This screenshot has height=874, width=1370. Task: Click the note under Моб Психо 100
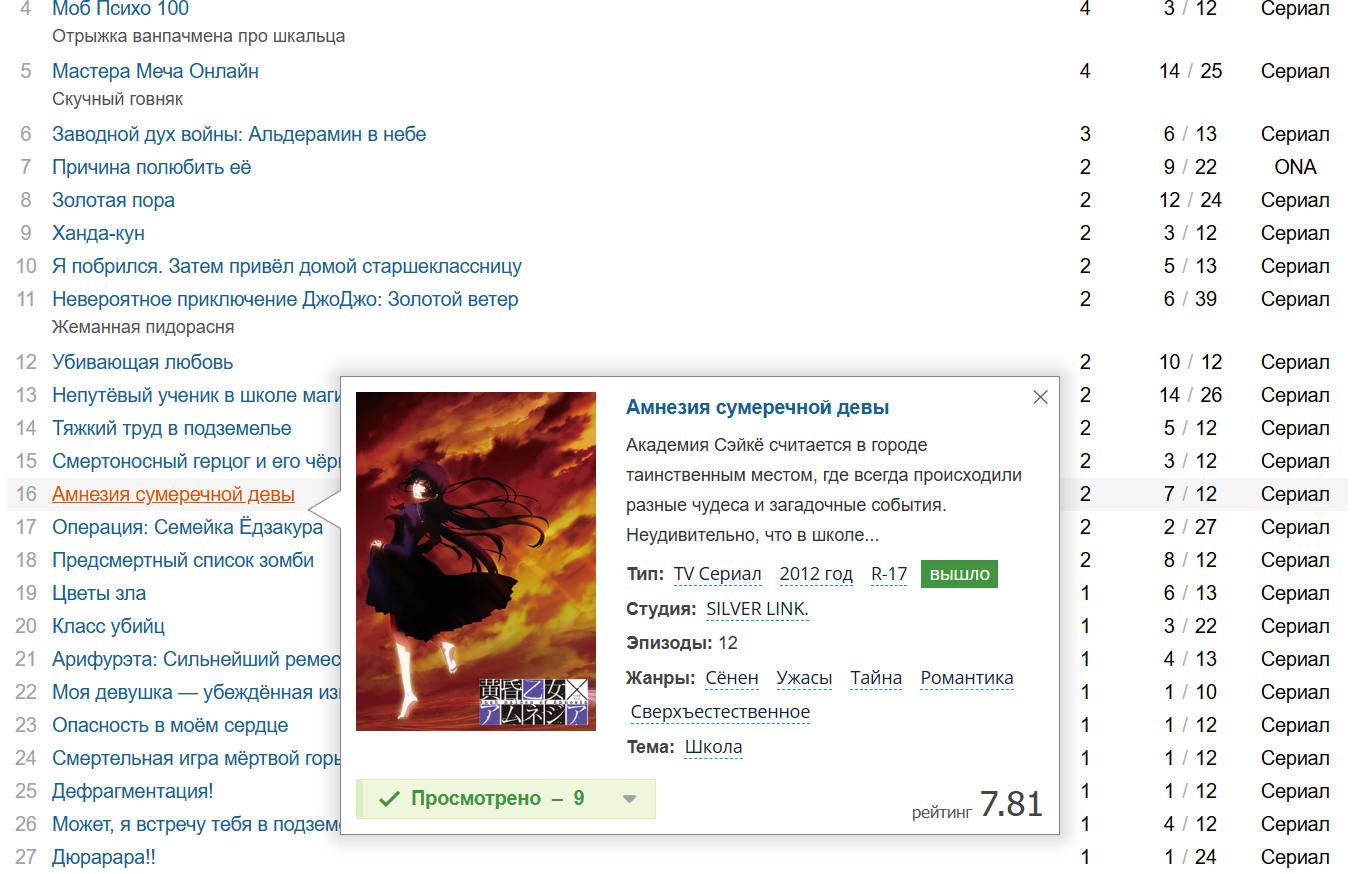(x=199, y=36)
